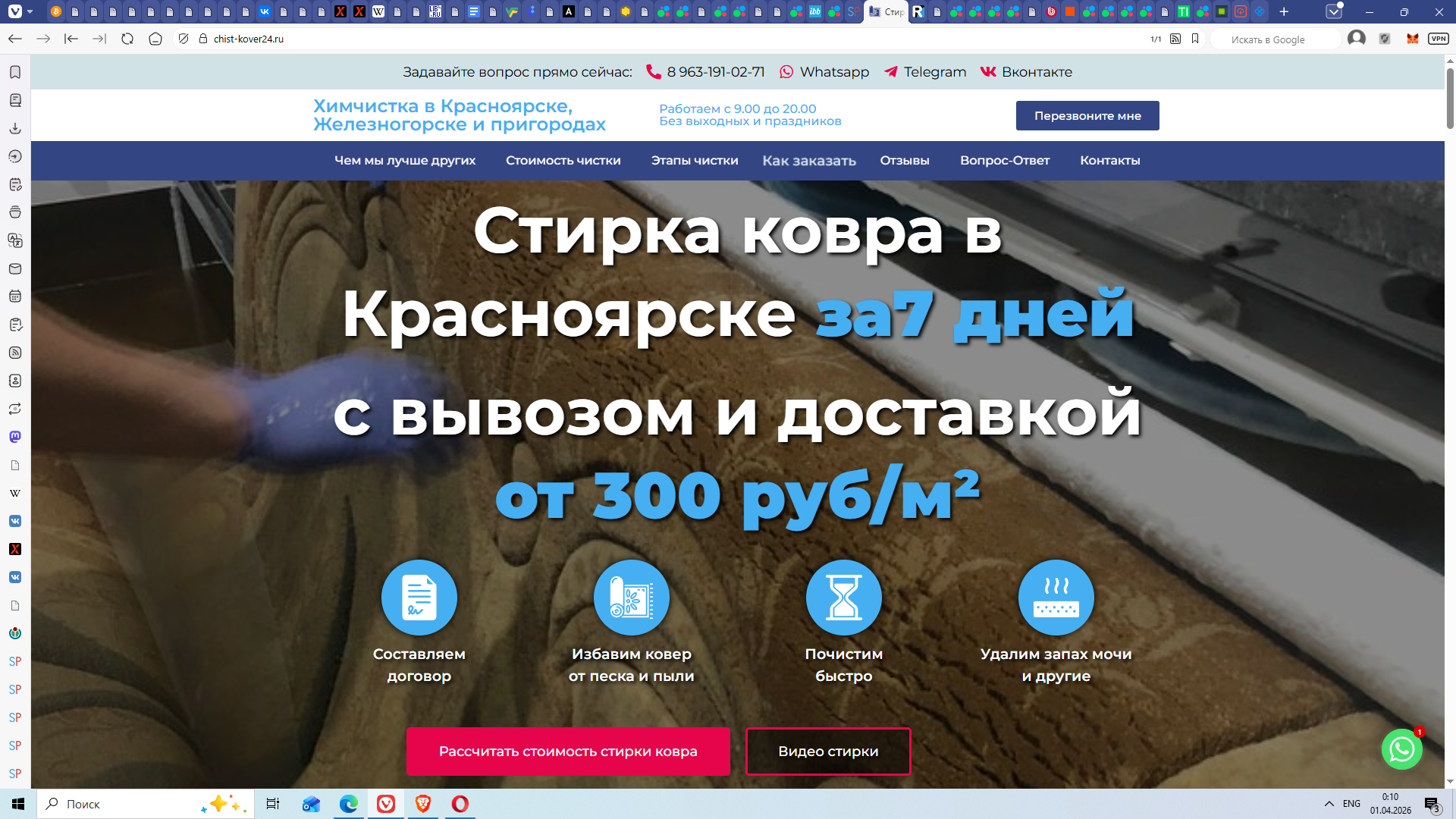Open the Mastodon web panel in sidebar
The height and width of the screenshot is (819, 1456).
[15, 437]
